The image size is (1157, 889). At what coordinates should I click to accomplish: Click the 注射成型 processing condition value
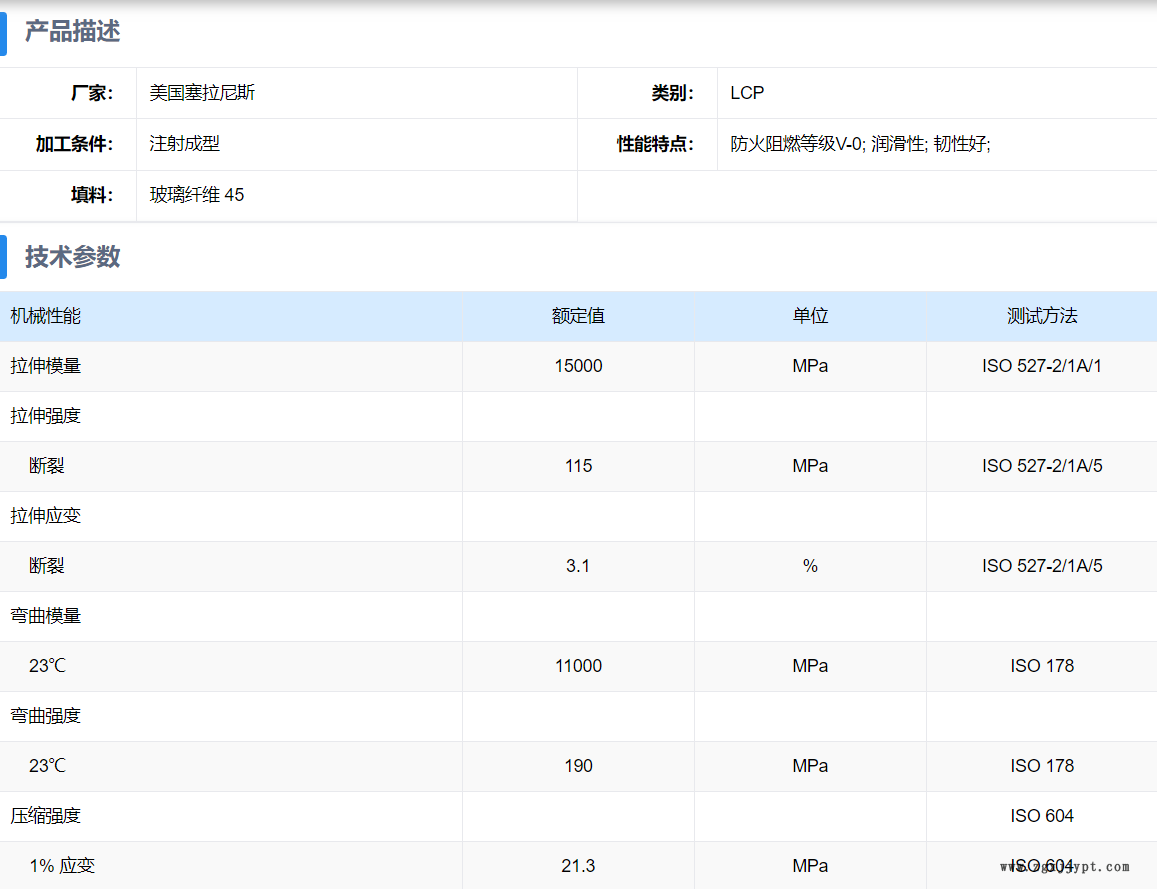point(185,144)
